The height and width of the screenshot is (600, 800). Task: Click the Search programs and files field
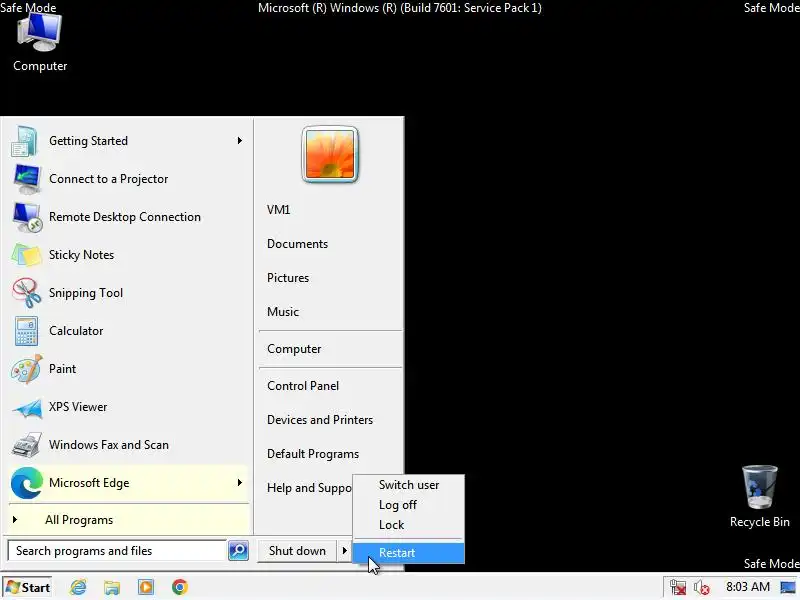pyautogui.click(x=117, y=551)
